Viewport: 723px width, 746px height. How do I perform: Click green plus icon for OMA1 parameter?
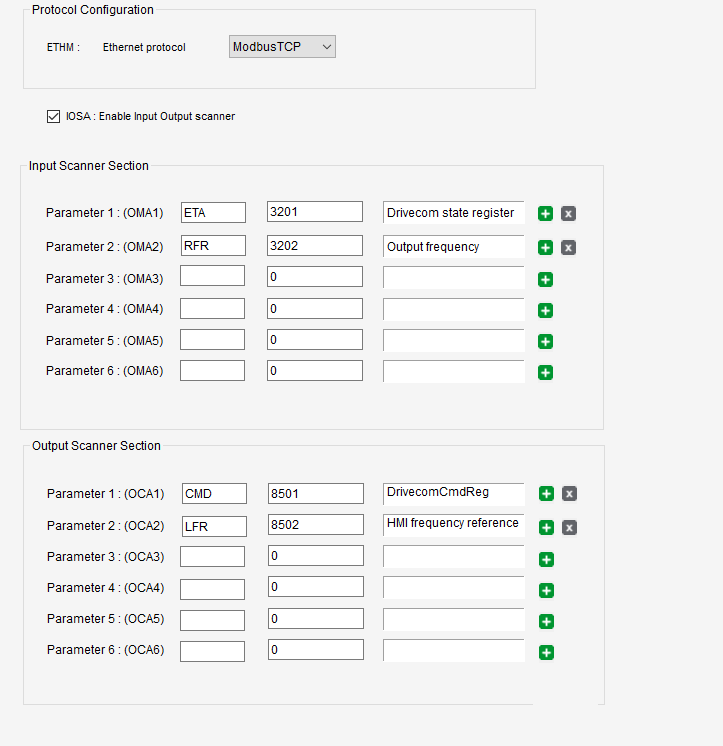pos(546,213)
